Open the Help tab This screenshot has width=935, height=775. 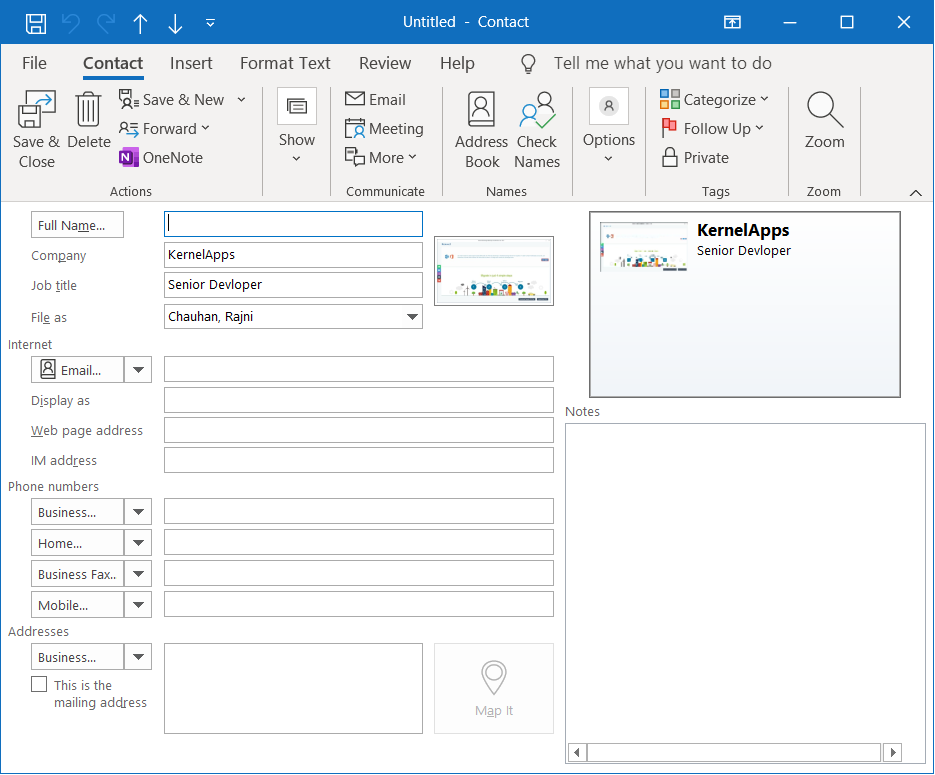click(x=457, y=63)
